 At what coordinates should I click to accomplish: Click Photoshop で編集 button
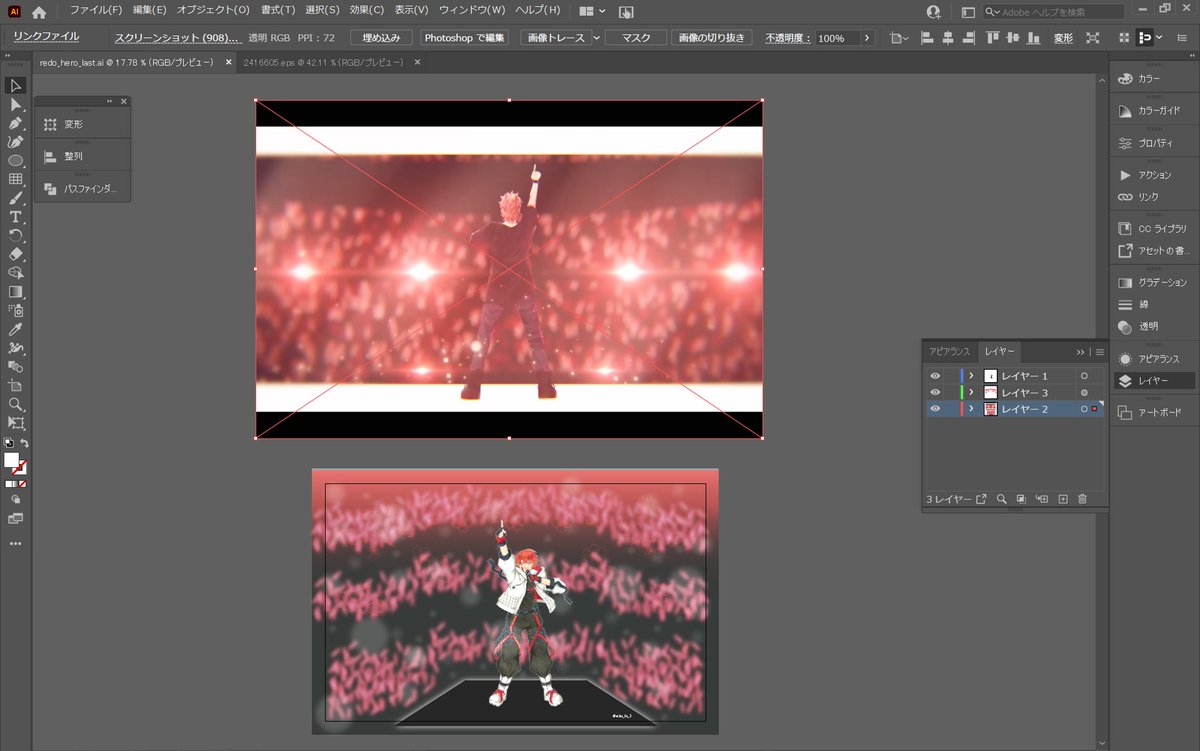(x=464, y=38)
